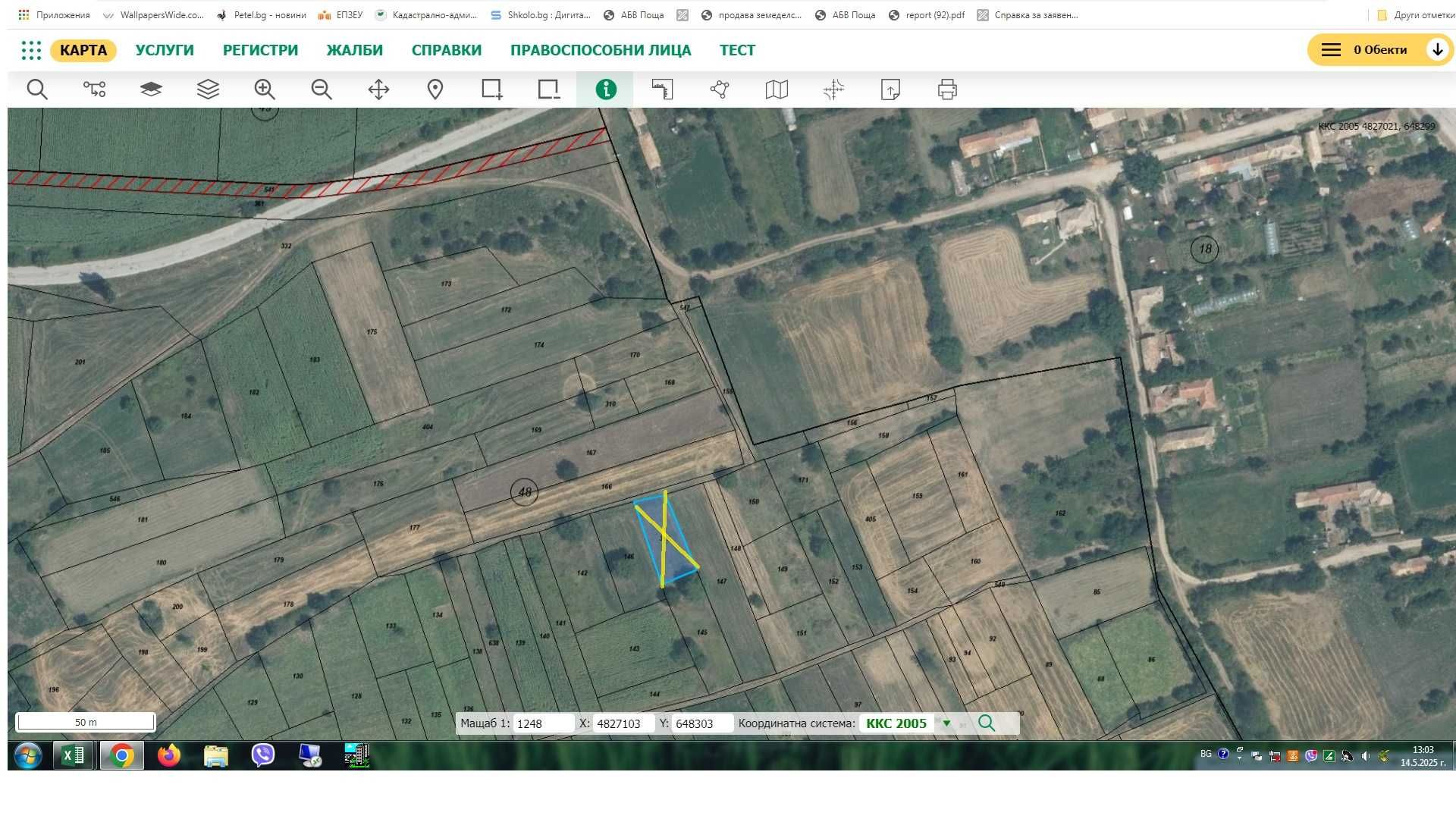The height and width of the screenshot is (819, 1456).
Task: Open the stacked layers list tool
Action: 208,89
